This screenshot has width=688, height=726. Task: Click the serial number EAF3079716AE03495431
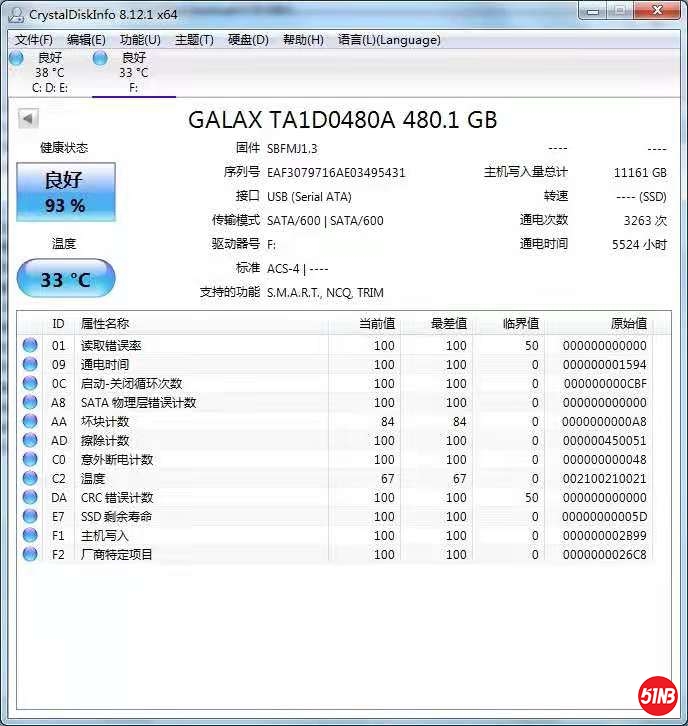point(336,173)
